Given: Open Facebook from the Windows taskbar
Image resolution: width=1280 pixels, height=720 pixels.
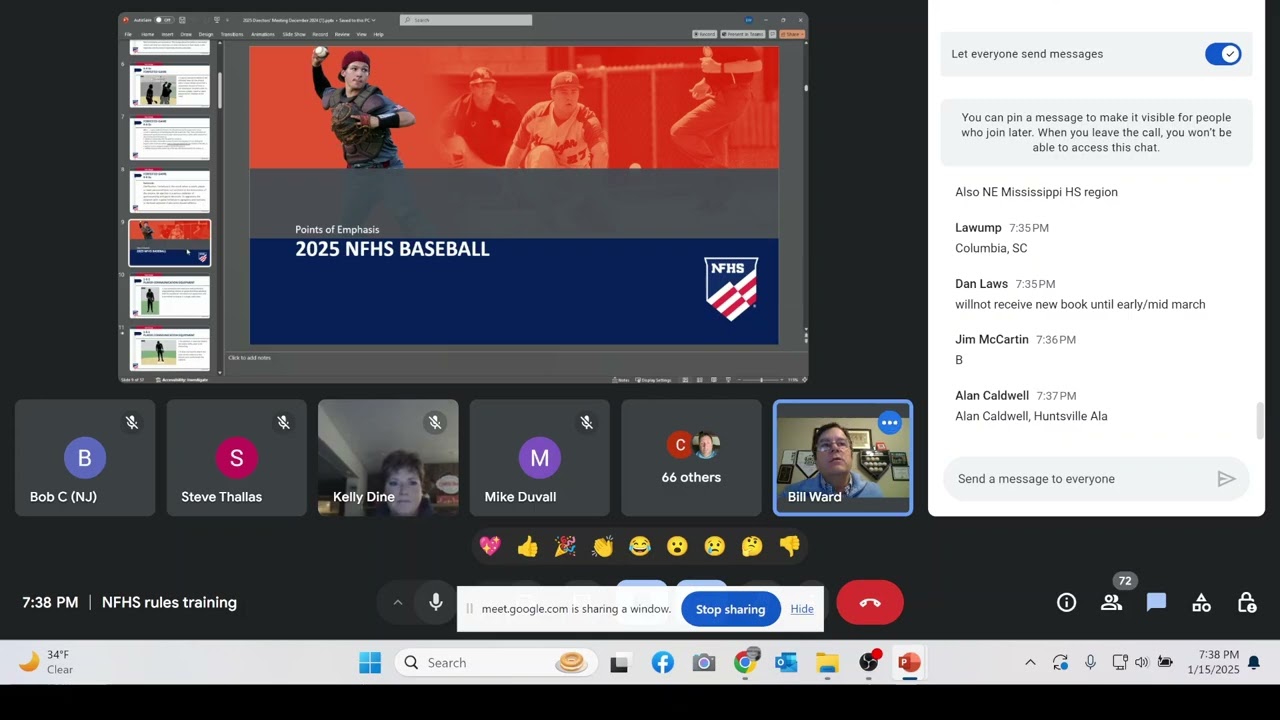Looking at the screenshot, I should point(662,663).
